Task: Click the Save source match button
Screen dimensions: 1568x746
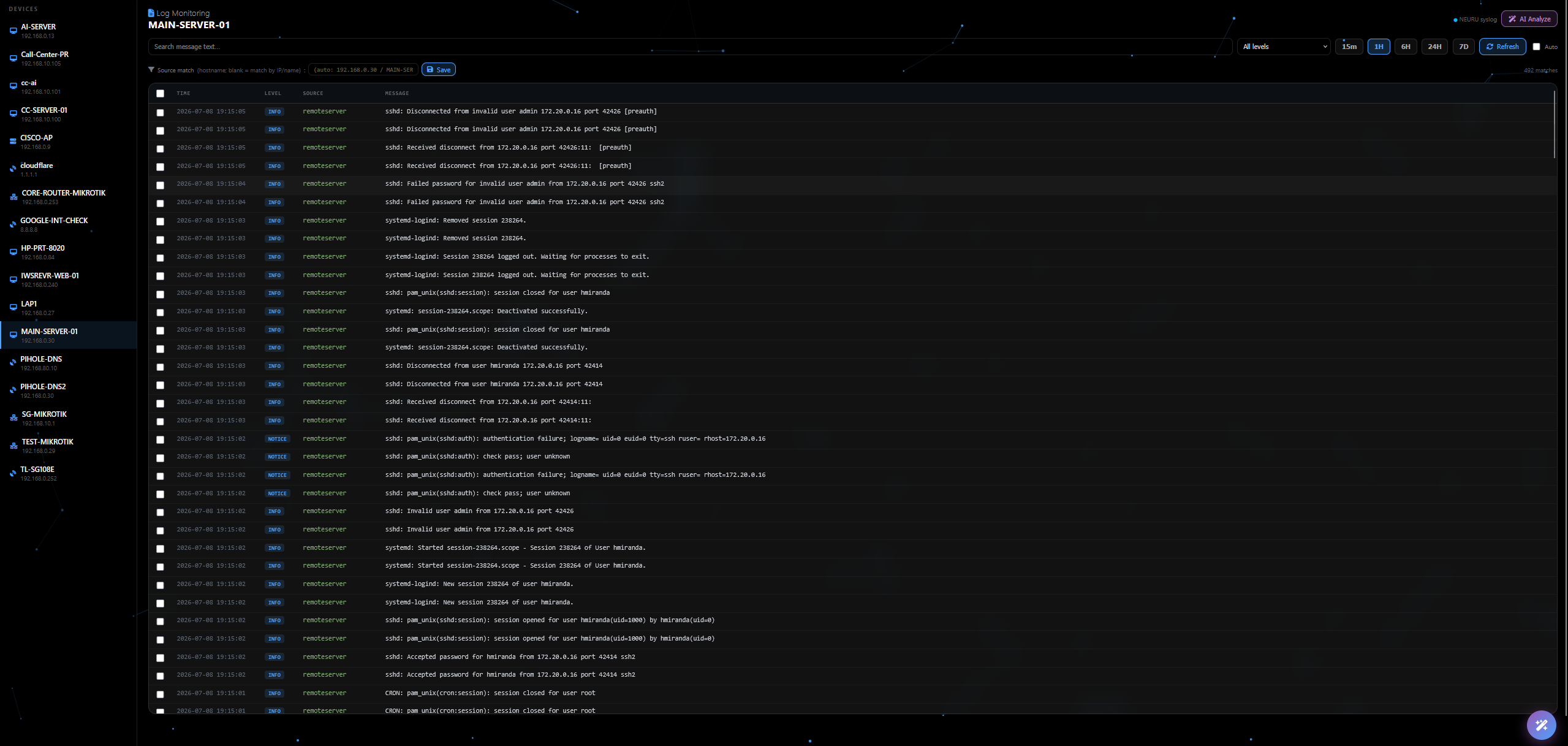Action: pos(439,70)
